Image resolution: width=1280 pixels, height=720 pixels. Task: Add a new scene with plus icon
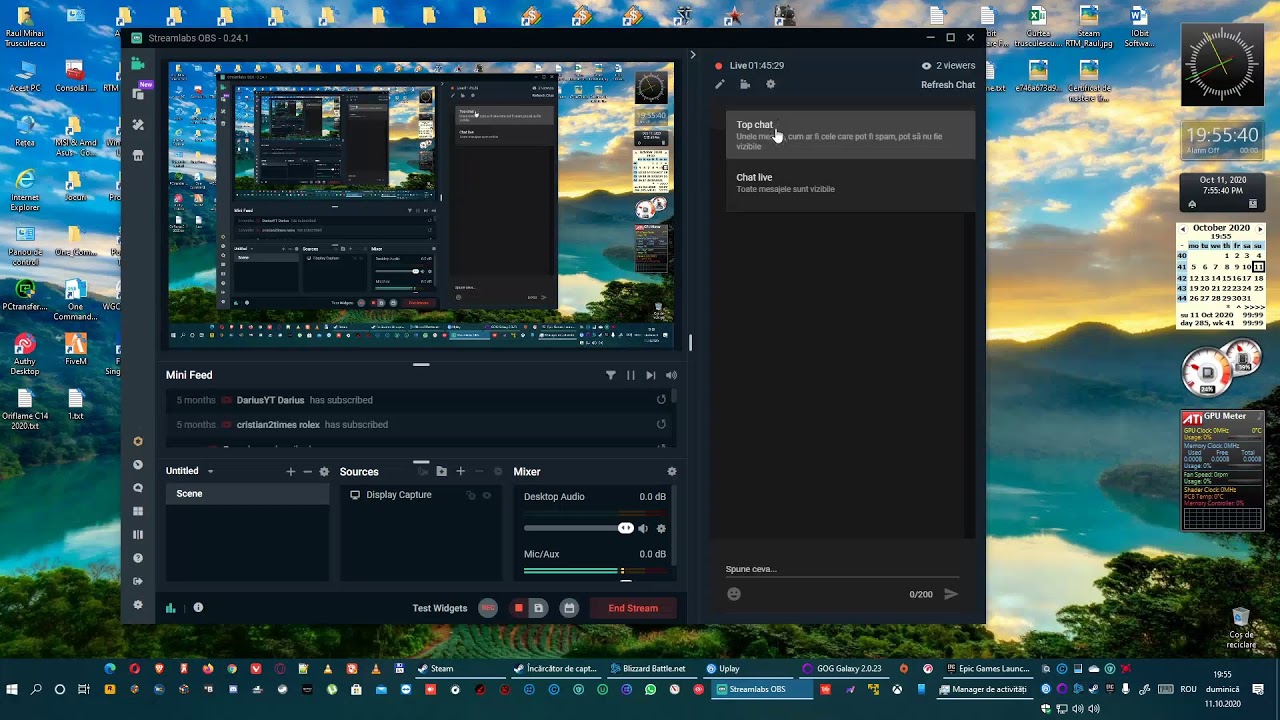tap(291, 471)
